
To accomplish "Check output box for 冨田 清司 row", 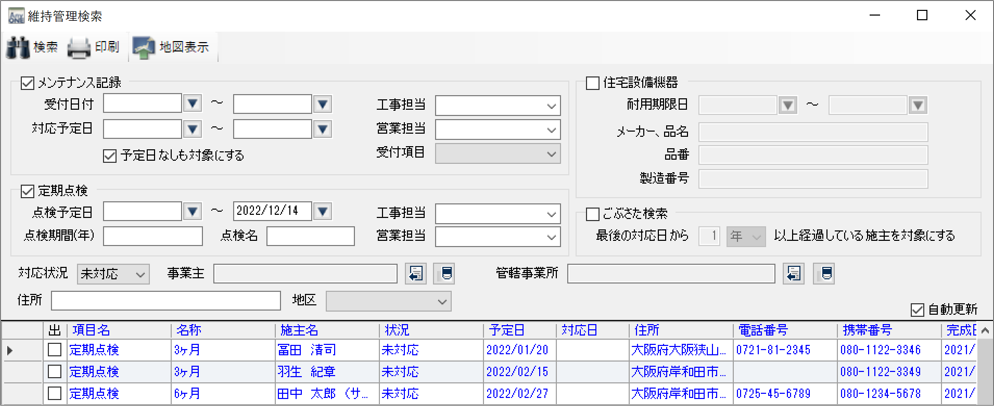I will coord(56,350).
